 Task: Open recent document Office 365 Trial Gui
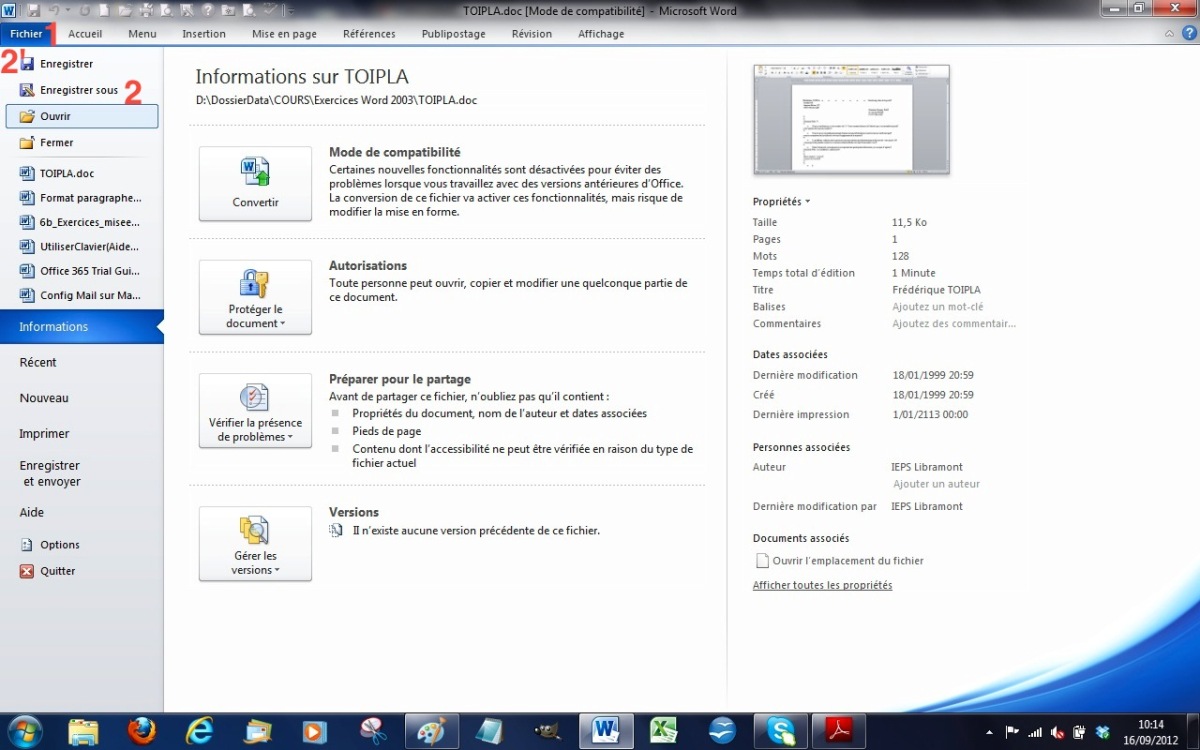[82, 271]
